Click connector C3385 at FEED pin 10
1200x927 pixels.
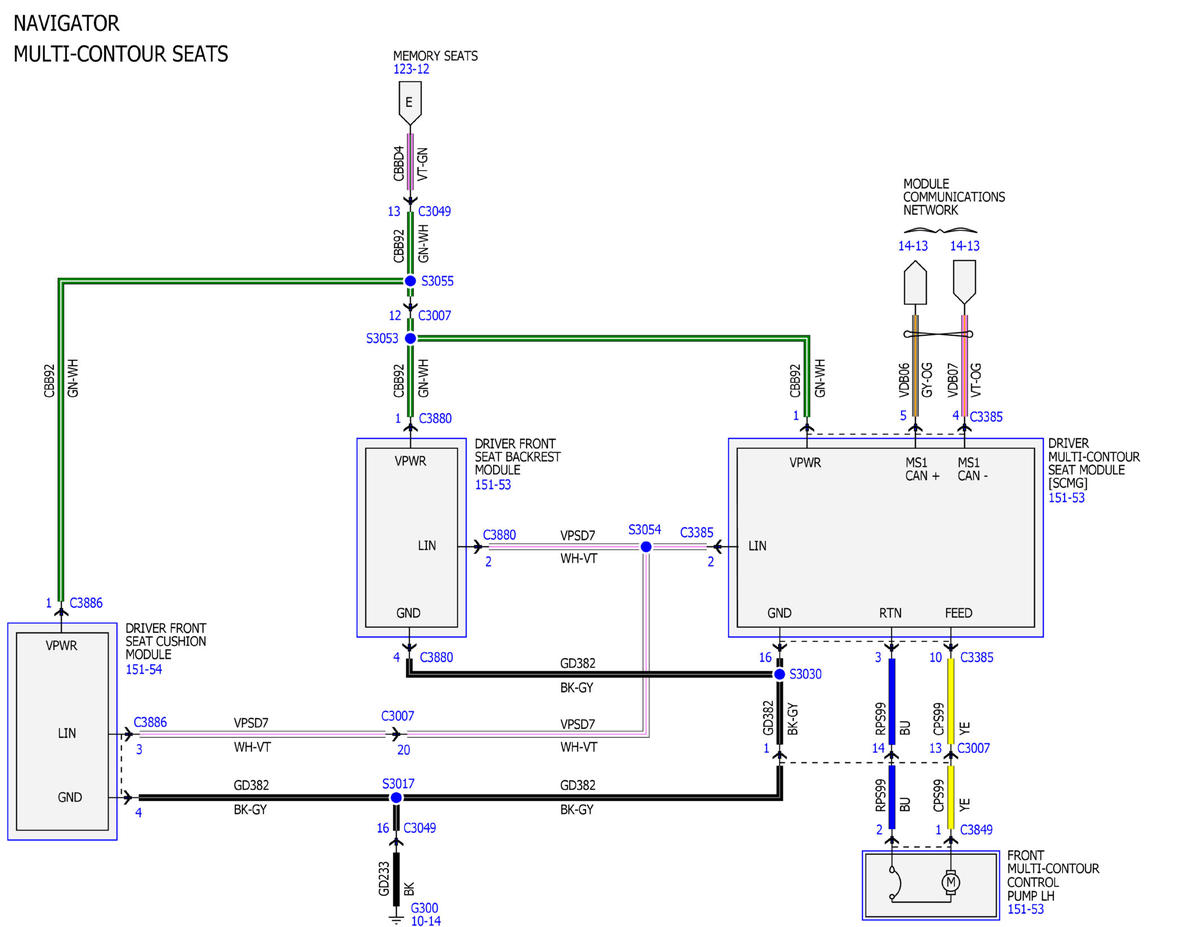click(x=977, y=658)
